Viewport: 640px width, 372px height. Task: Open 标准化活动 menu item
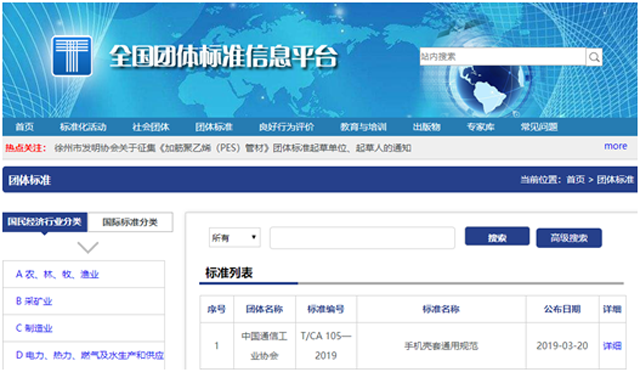click(83, 127)
